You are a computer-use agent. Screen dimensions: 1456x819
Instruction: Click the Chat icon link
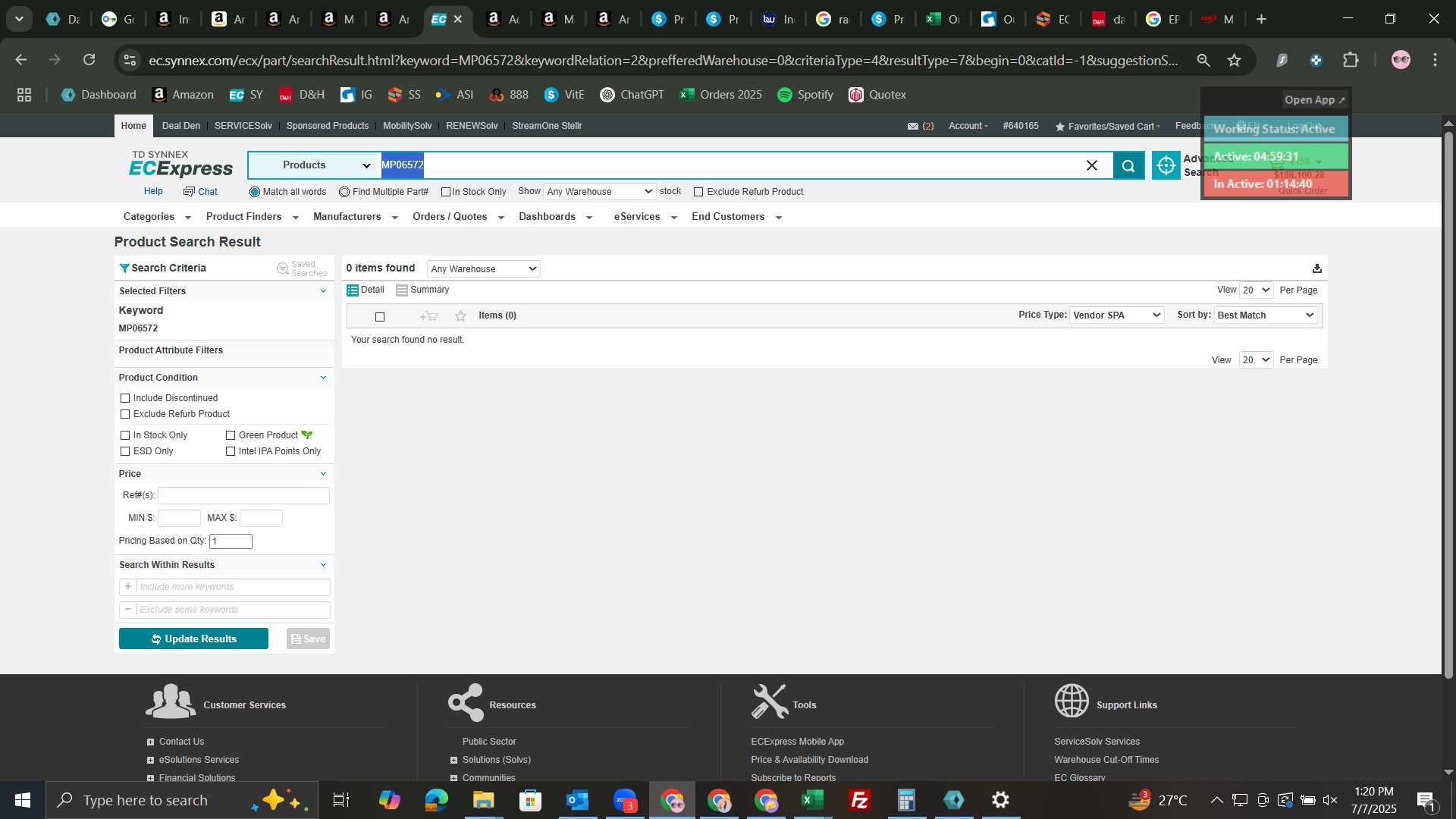(x=200, y=192)
